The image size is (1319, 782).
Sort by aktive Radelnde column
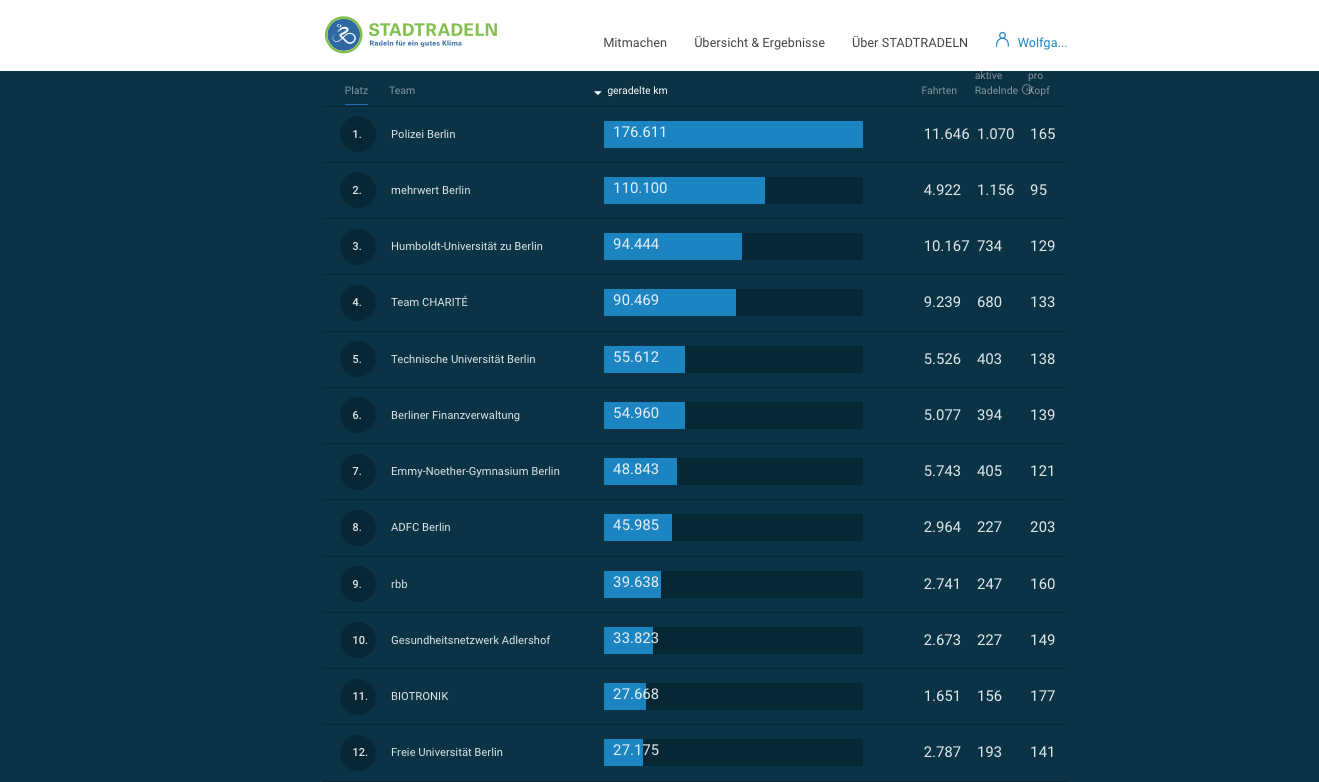tap(996, 83)
